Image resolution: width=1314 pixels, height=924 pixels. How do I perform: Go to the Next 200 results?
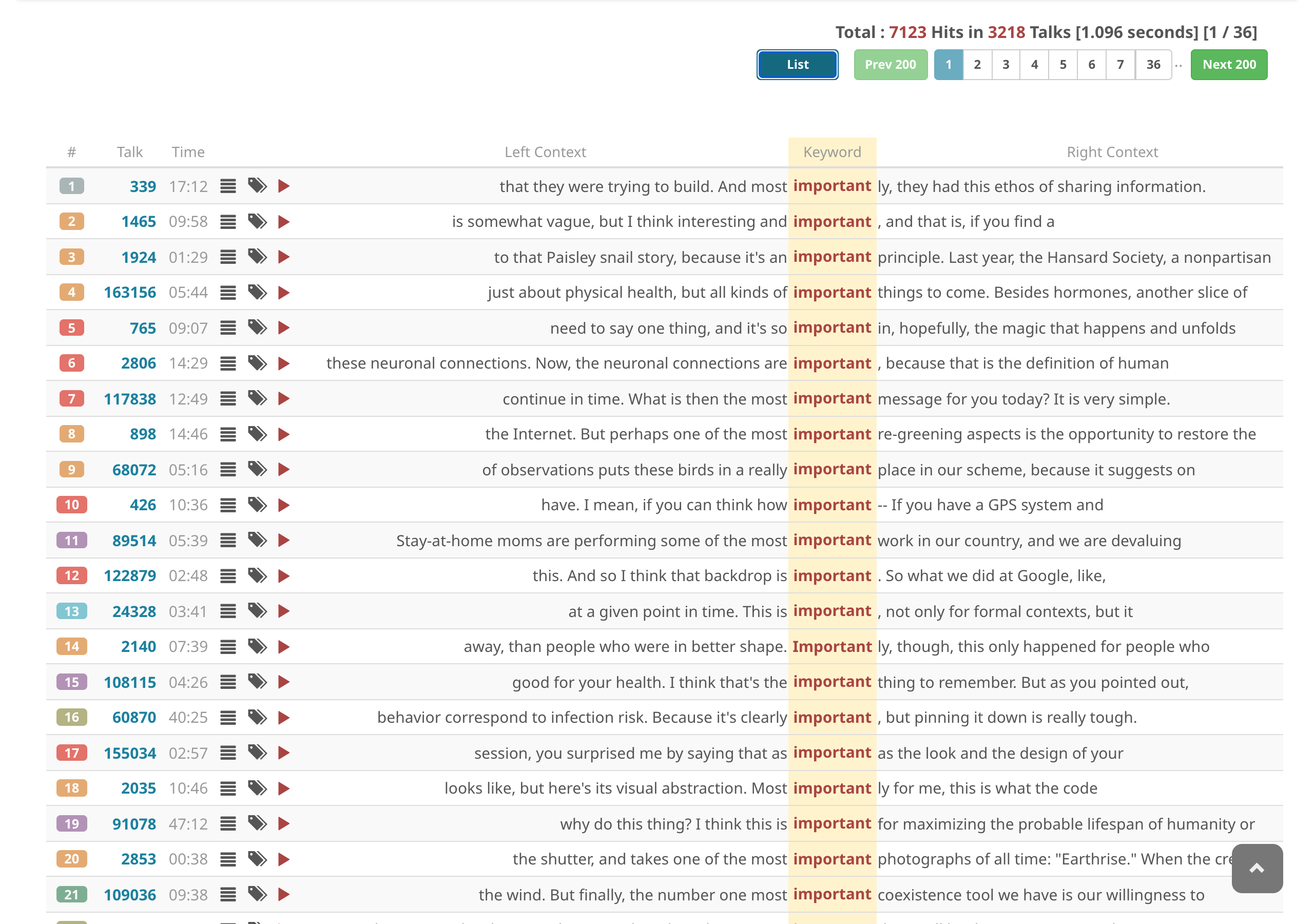(x=1228, y=65)
